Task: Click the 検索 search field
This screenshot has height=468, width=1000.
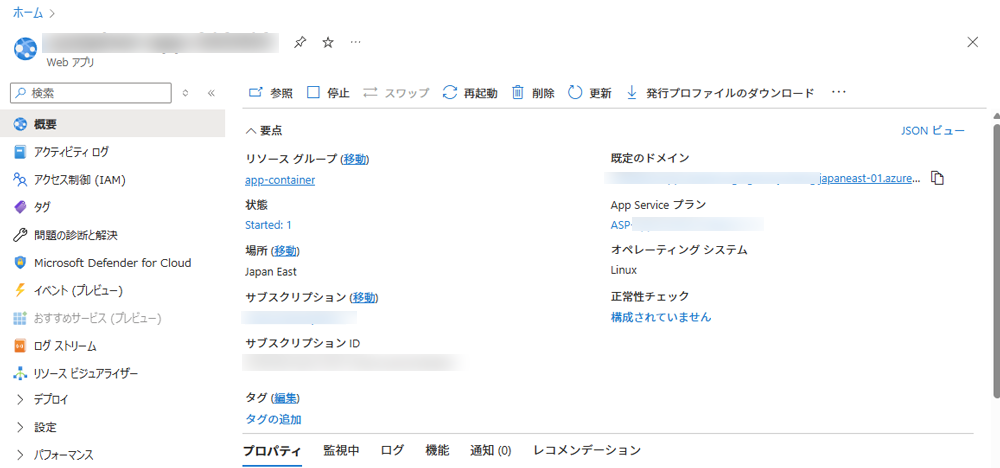Action: click(x=91, y=93)
